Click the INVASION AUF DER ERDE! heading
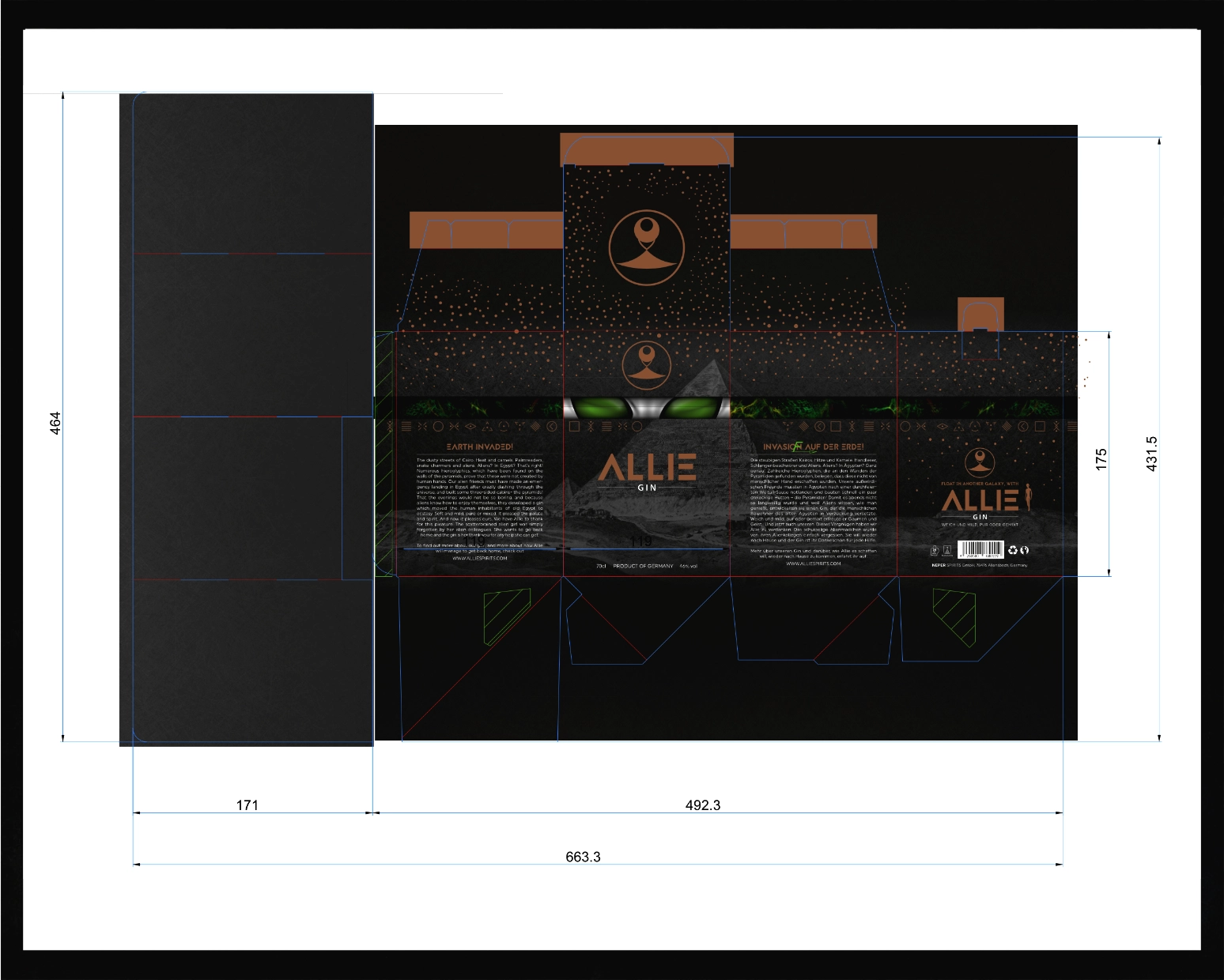The width and height of the screenshot is (1224, 980). pos(814,447)
